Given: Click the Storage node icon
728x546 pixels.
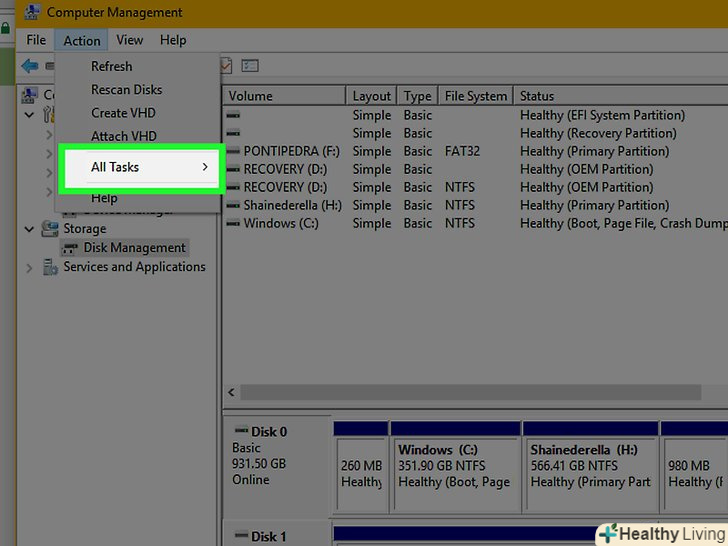Looking at the screenshot, I should point(50,228).
